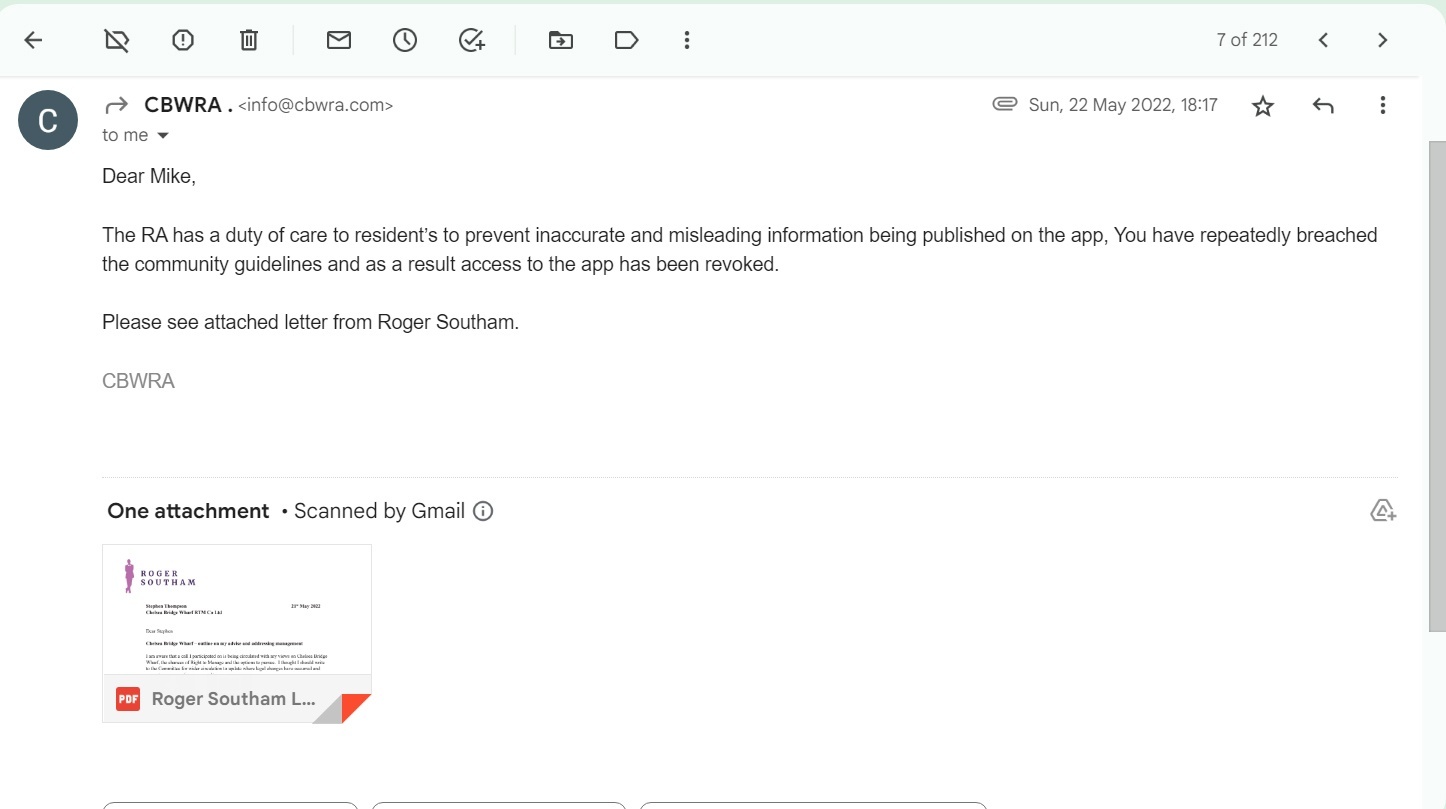Image resolution: width=1446 pixels, height=809 pixels.
Task: Reply using the arrow icon
Action: tap(1323, 105)
